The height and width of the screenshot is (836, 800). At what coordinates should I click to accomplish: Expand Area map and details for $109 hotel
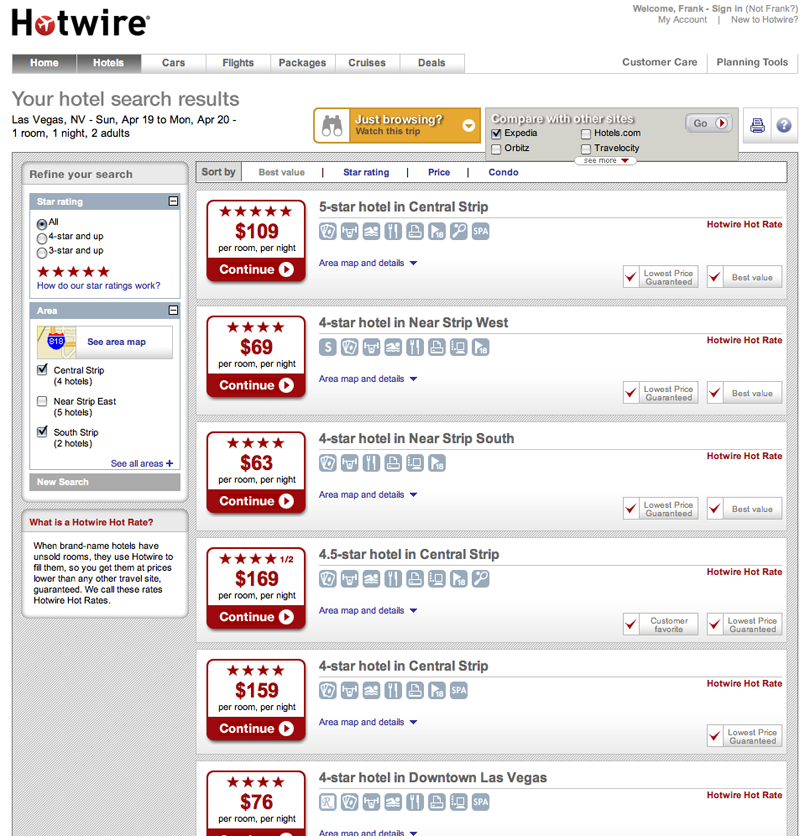click(x=367, y=263)
